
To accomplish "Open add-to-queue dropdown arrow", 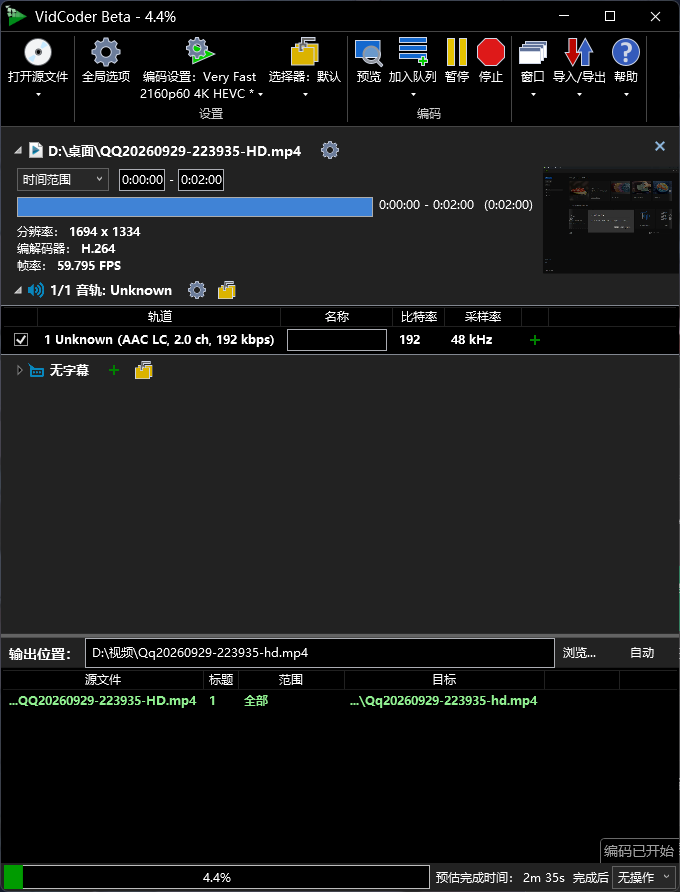I will pyautogui.click(x=413, y=94).
